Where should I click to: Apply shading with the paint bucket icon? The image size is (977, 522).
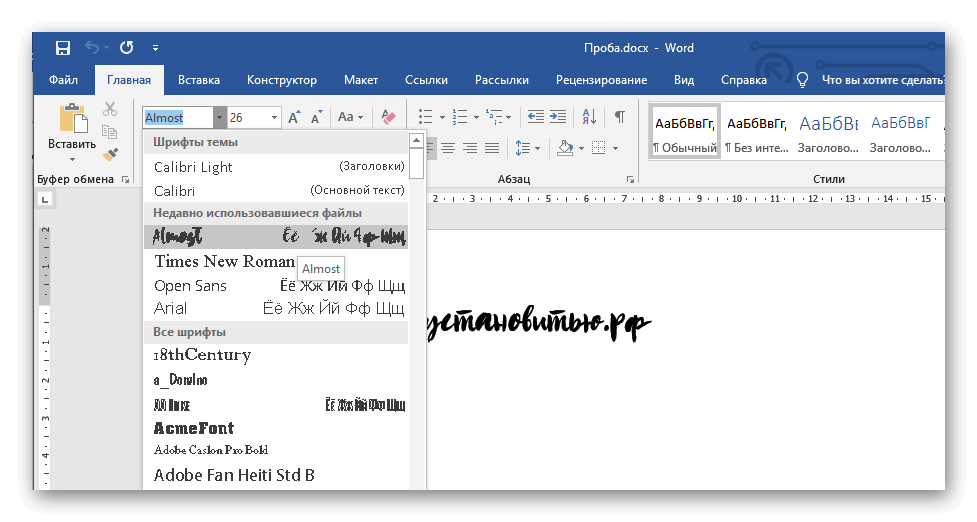pyautogui.click(x=565, y=148)
